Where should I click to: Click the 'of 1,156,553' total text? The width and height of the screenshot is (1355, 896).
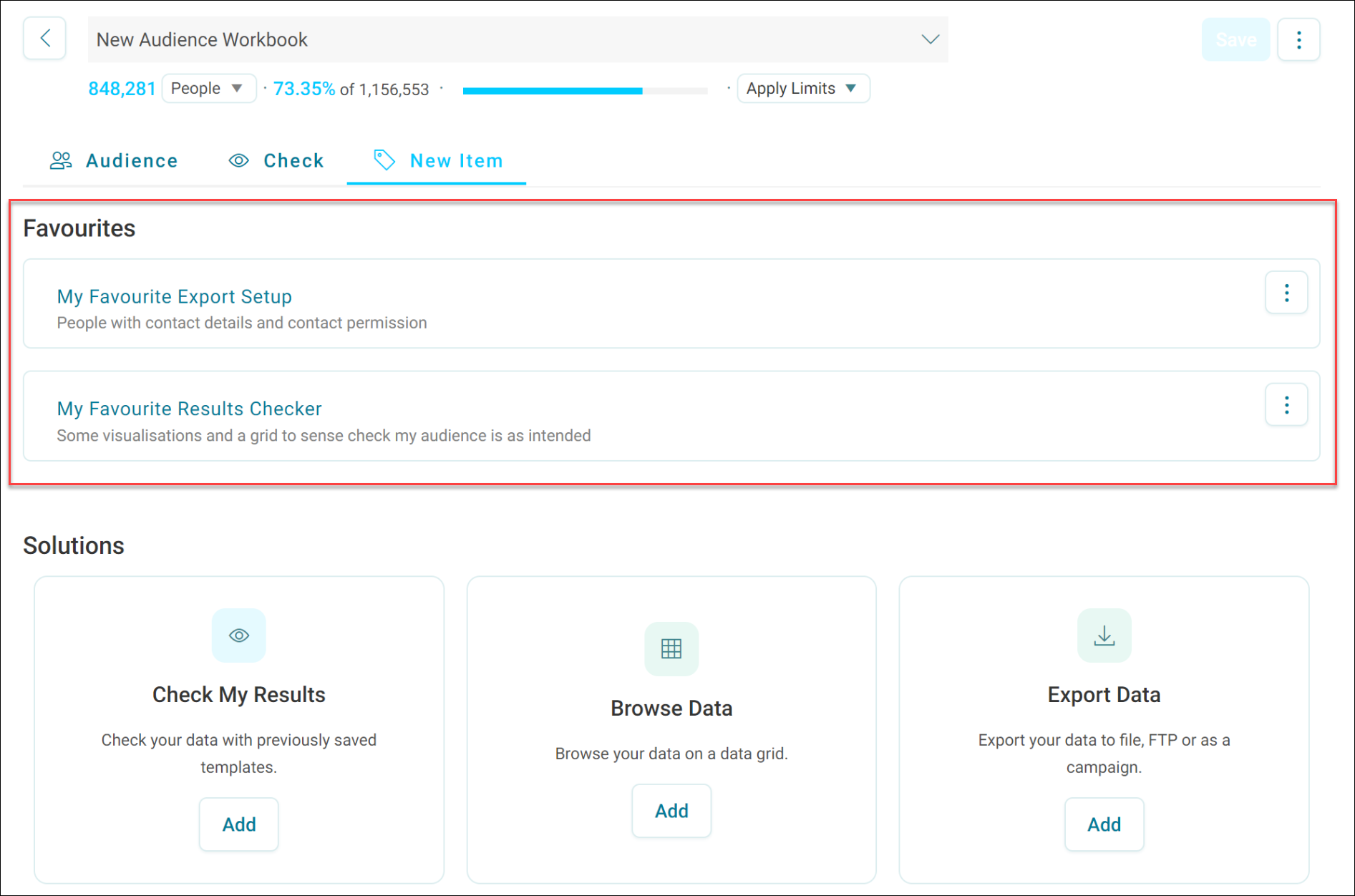click(384, 89)
